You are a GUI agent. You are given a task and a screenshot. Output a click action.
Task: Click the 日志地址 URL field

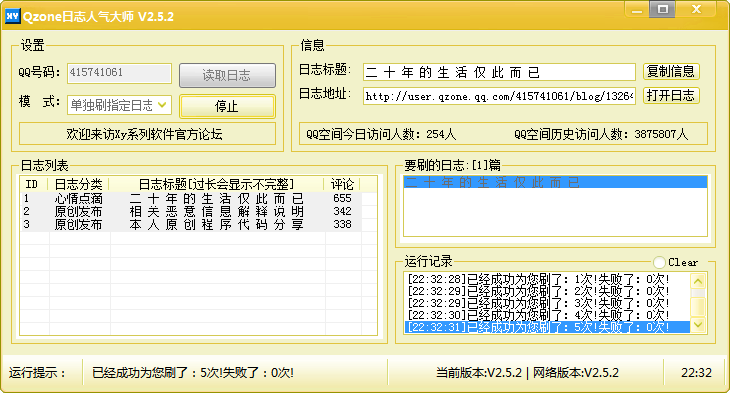(499, 96)
